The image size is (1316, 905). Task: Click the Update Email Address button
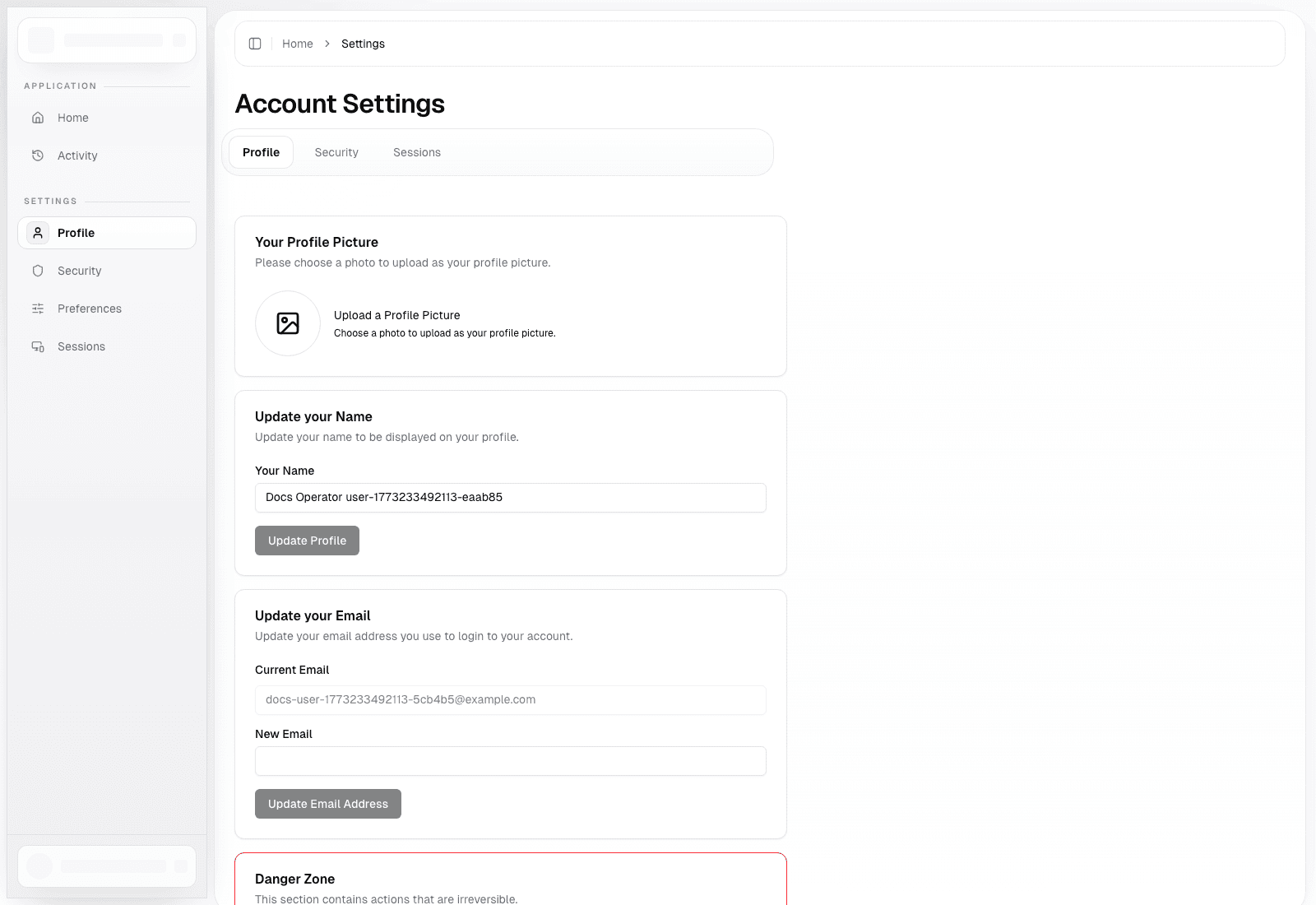327,804
